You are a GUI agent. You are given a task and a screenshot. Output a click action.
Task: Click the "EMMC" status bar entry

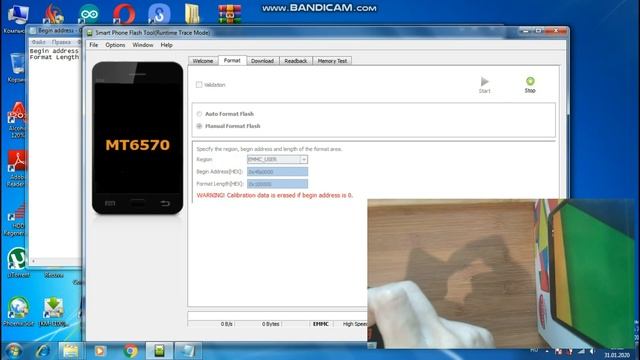click(321, 324)
